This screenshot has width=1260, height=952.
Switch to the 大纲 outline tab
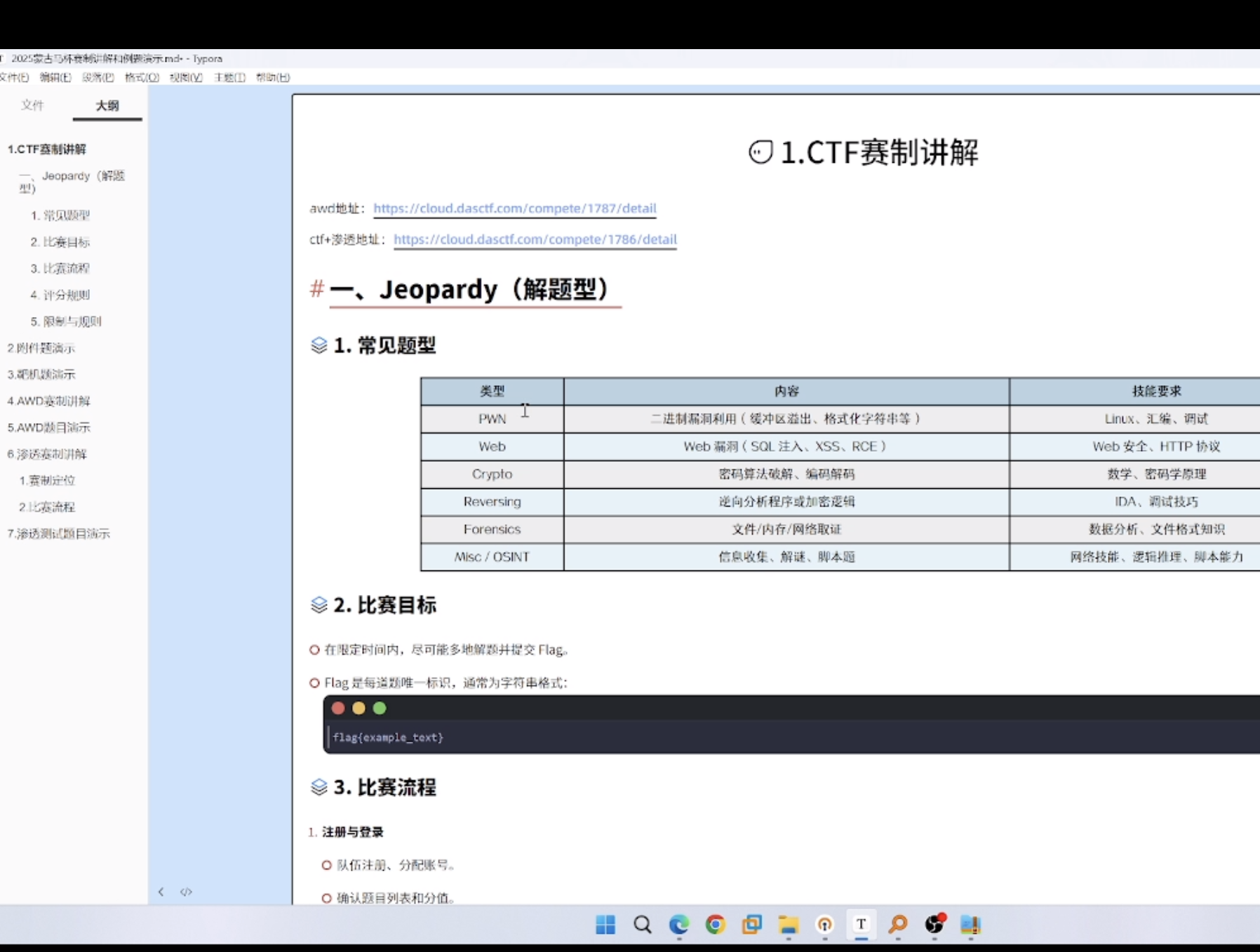pyautogui.click(x=107, y=105)
